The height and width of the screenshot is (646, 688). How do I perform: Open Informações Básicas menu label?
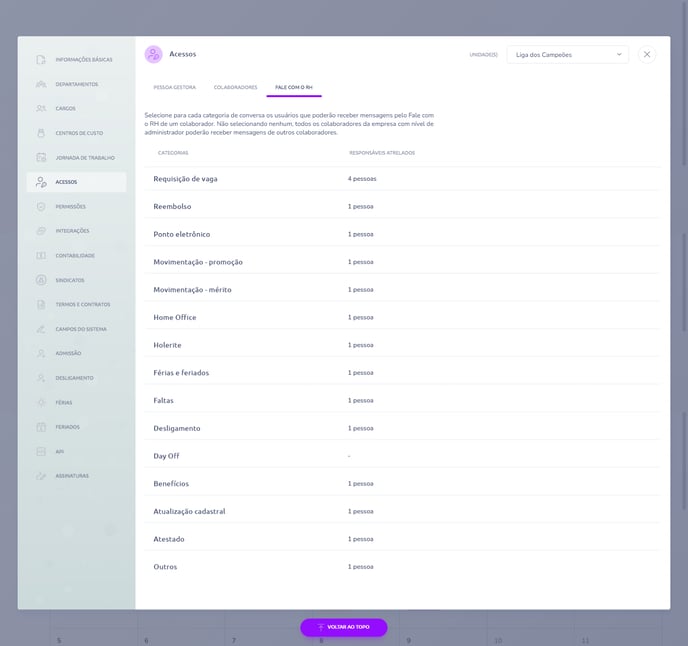84,60
